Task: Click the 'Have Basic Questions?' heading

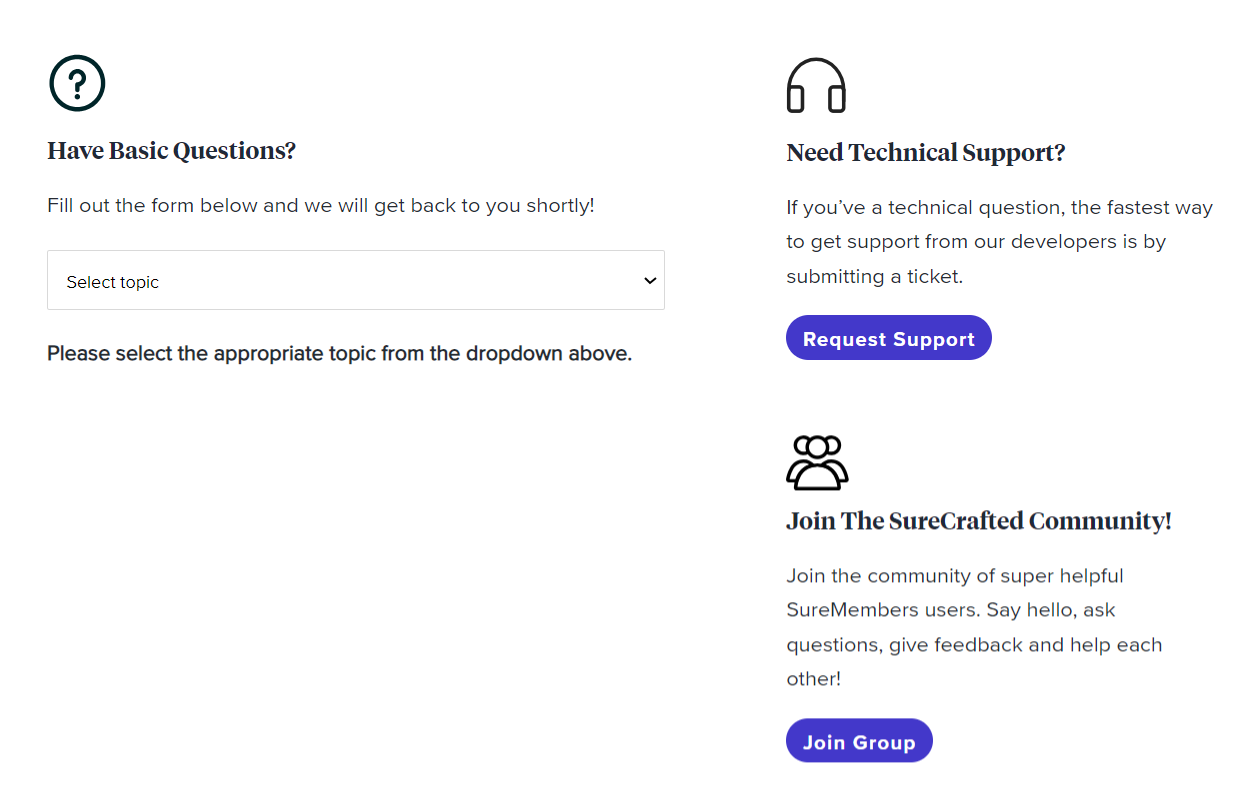Action: coord(172,151)
